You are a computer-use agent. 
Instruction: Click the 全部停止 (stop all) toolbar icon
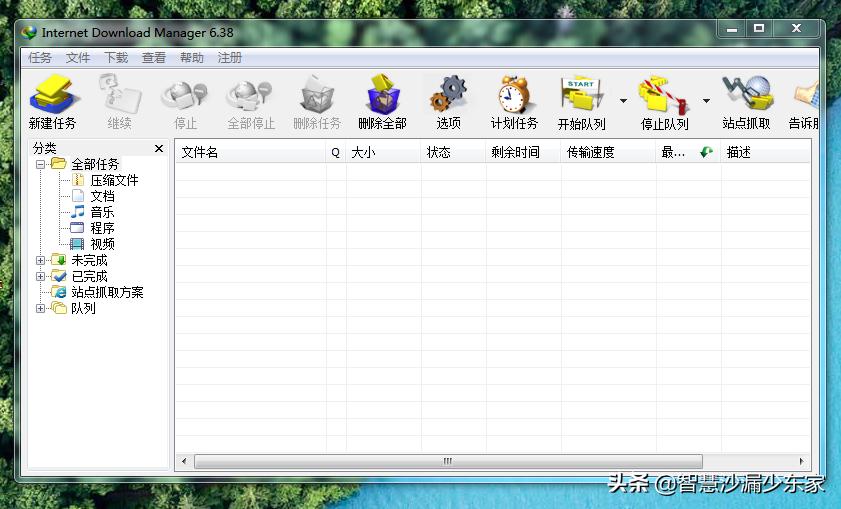(250, 95)
